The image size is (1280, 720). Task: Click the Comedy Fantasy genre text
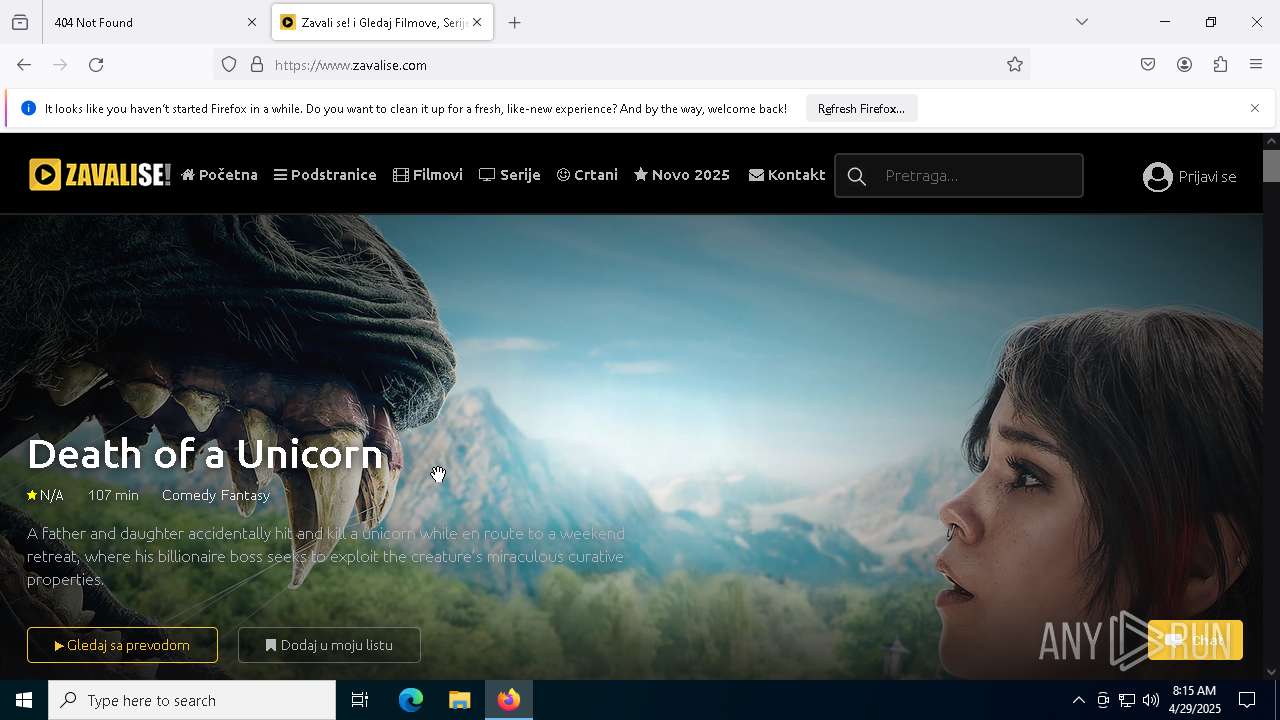point(216,495)
